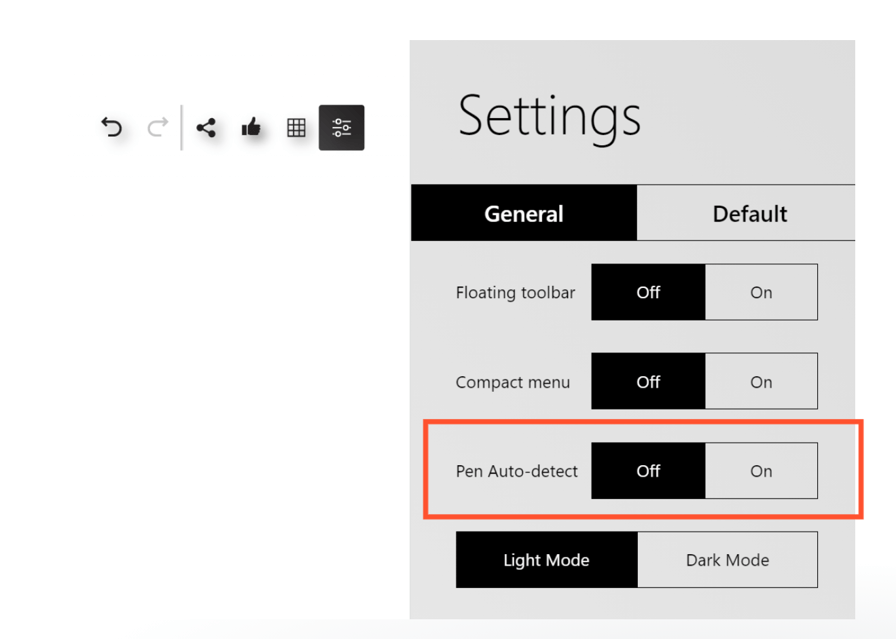Switch to Dark Mode theme
The height and width of the screenshot is (639, 896).
click(x=727, y=559)
